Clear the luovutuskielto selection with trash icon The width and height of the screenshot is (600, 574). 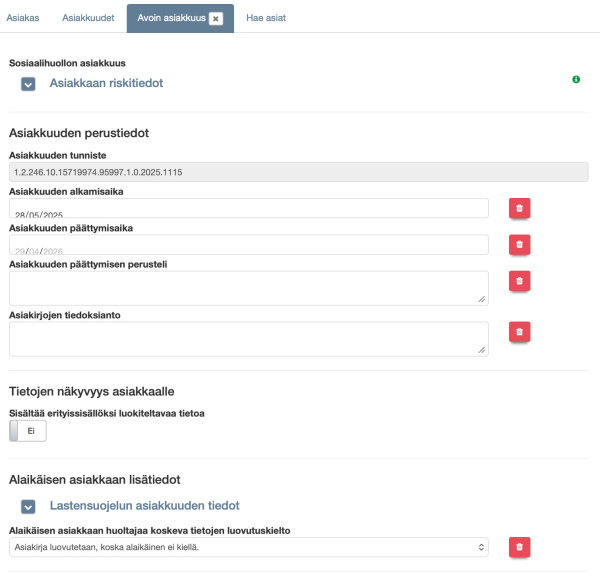(519, 547)
